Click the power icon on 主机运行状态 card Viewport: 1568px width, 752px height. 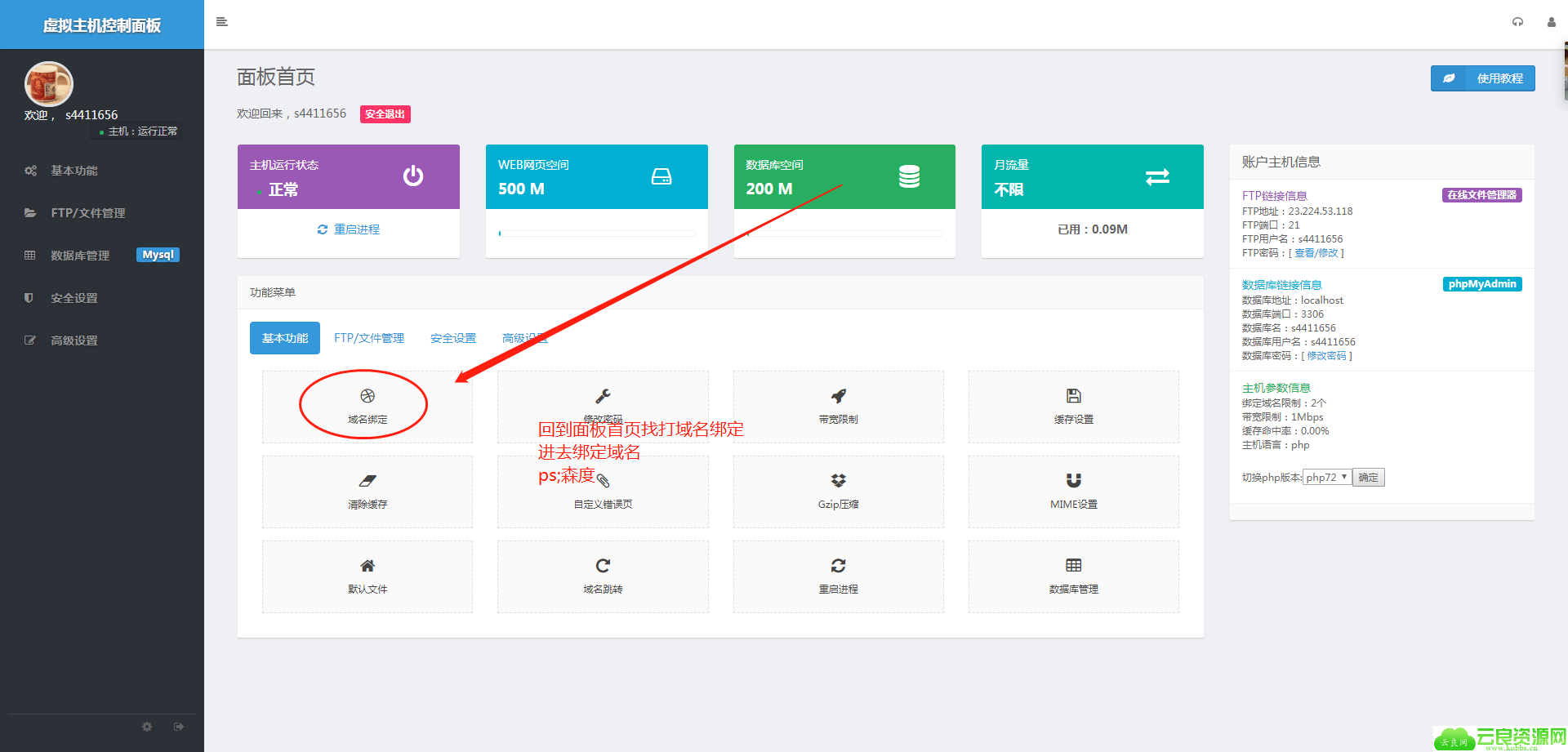click(413, 176)
